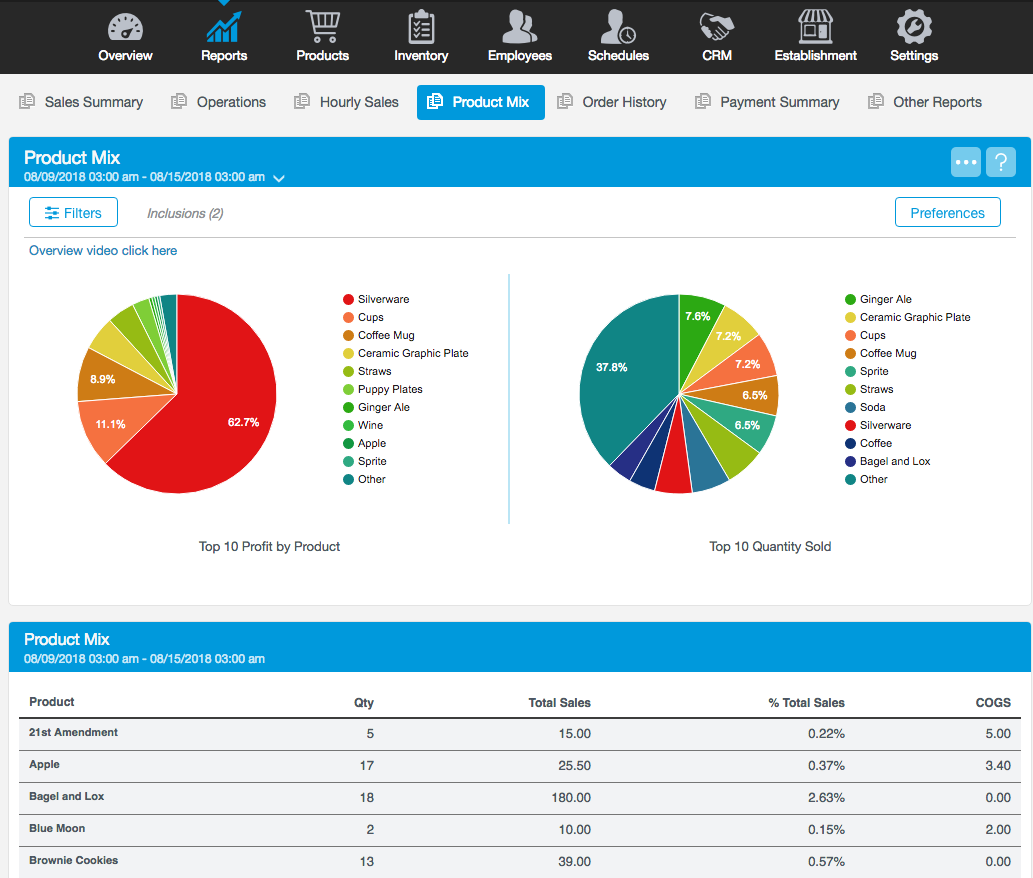The image size is (1033, 878).
Task: Click the Products shopping cart icon
Action: pyautogui.click(x=322, y=27)
